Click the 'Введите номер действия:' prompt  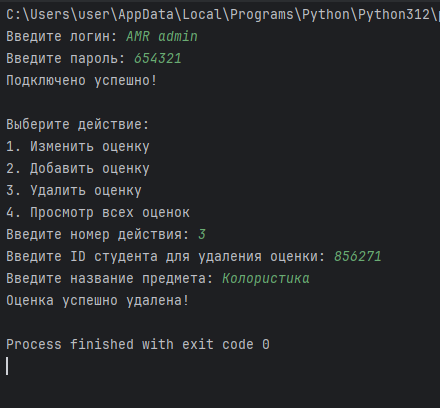(x=98, y=234)
